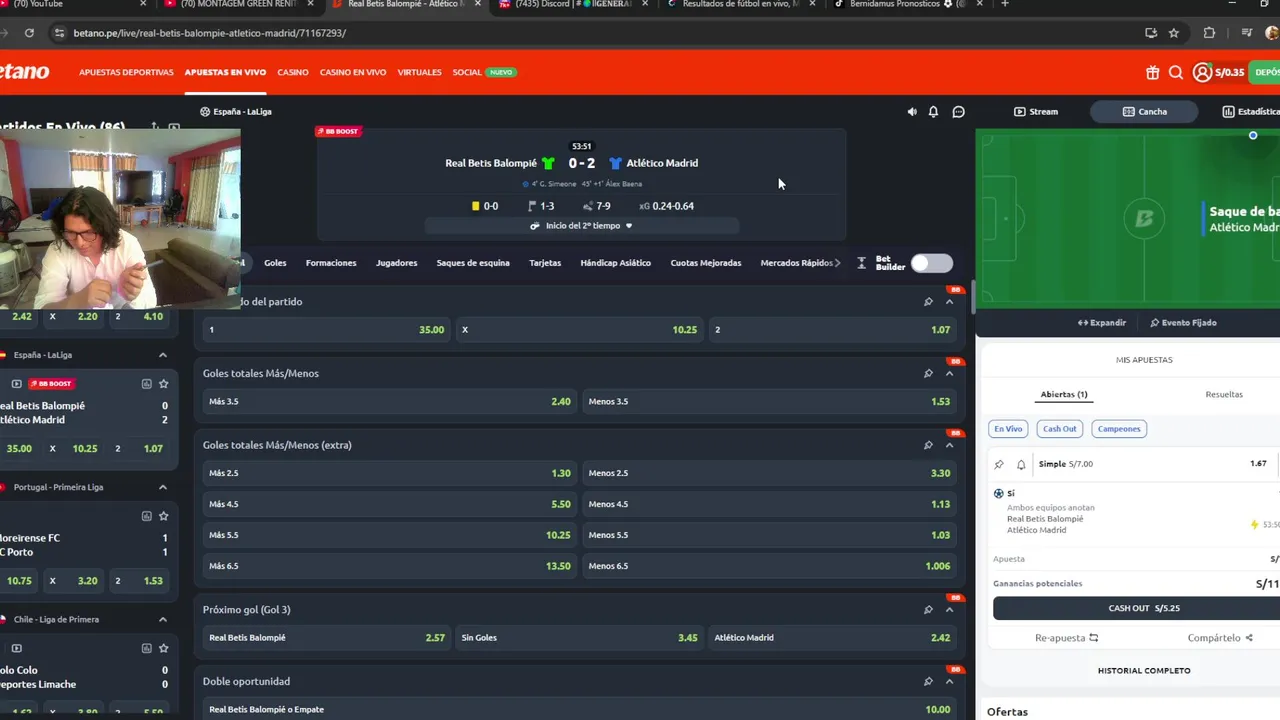Select Menos 2.5 odds 3.30
Screen dimensions: 1280x720
(x=770, y=473)
